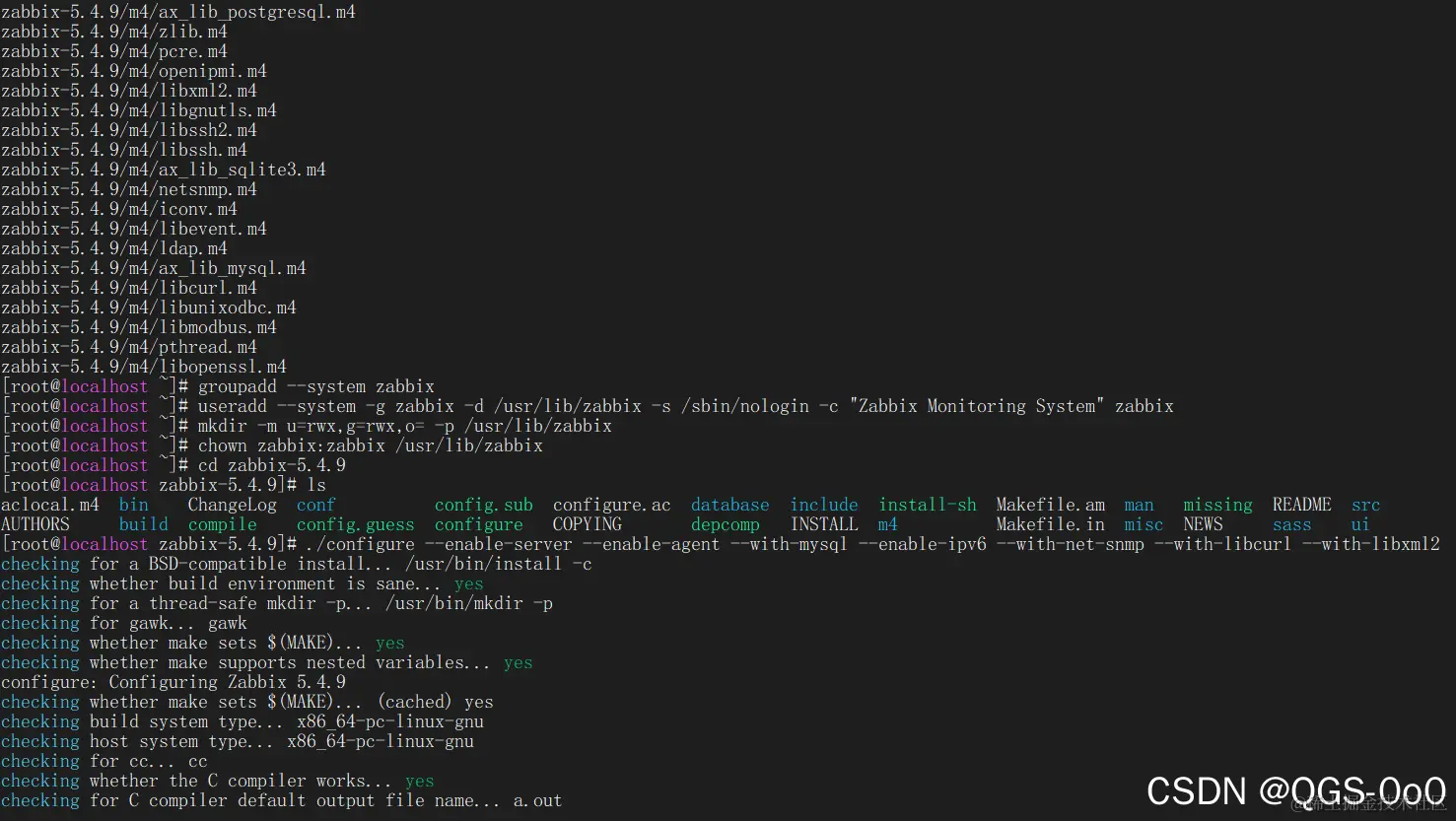The width and height of the screenshot is (1456, 821).
Task: Click the line zabbix-5.4.9/m4/libssh.m4
Action: [124, 150]
